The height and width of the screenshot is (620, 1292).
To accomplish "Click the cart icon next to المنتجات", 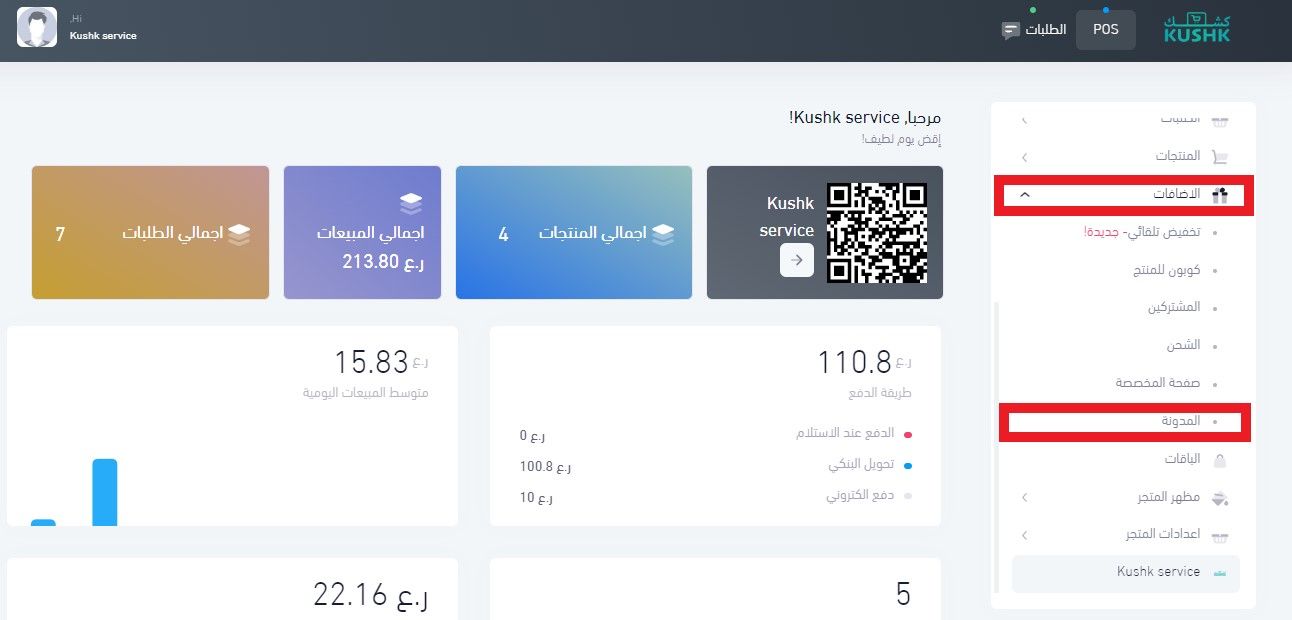I will tap(1219, 157).
